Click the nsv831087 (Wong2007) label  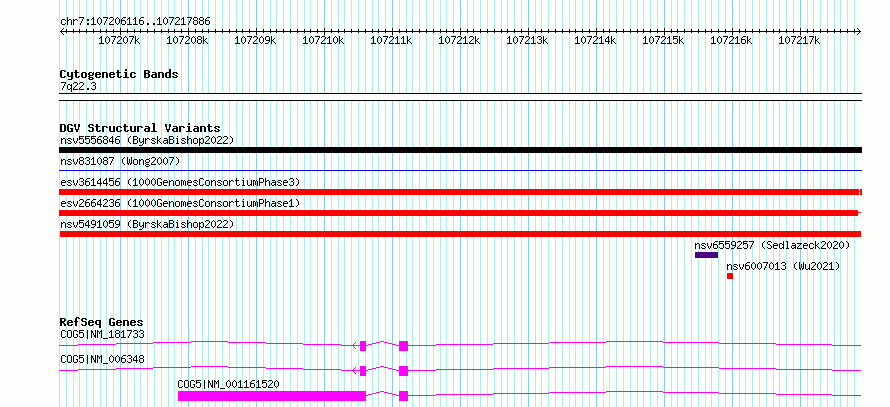click(x=120, y=161)
